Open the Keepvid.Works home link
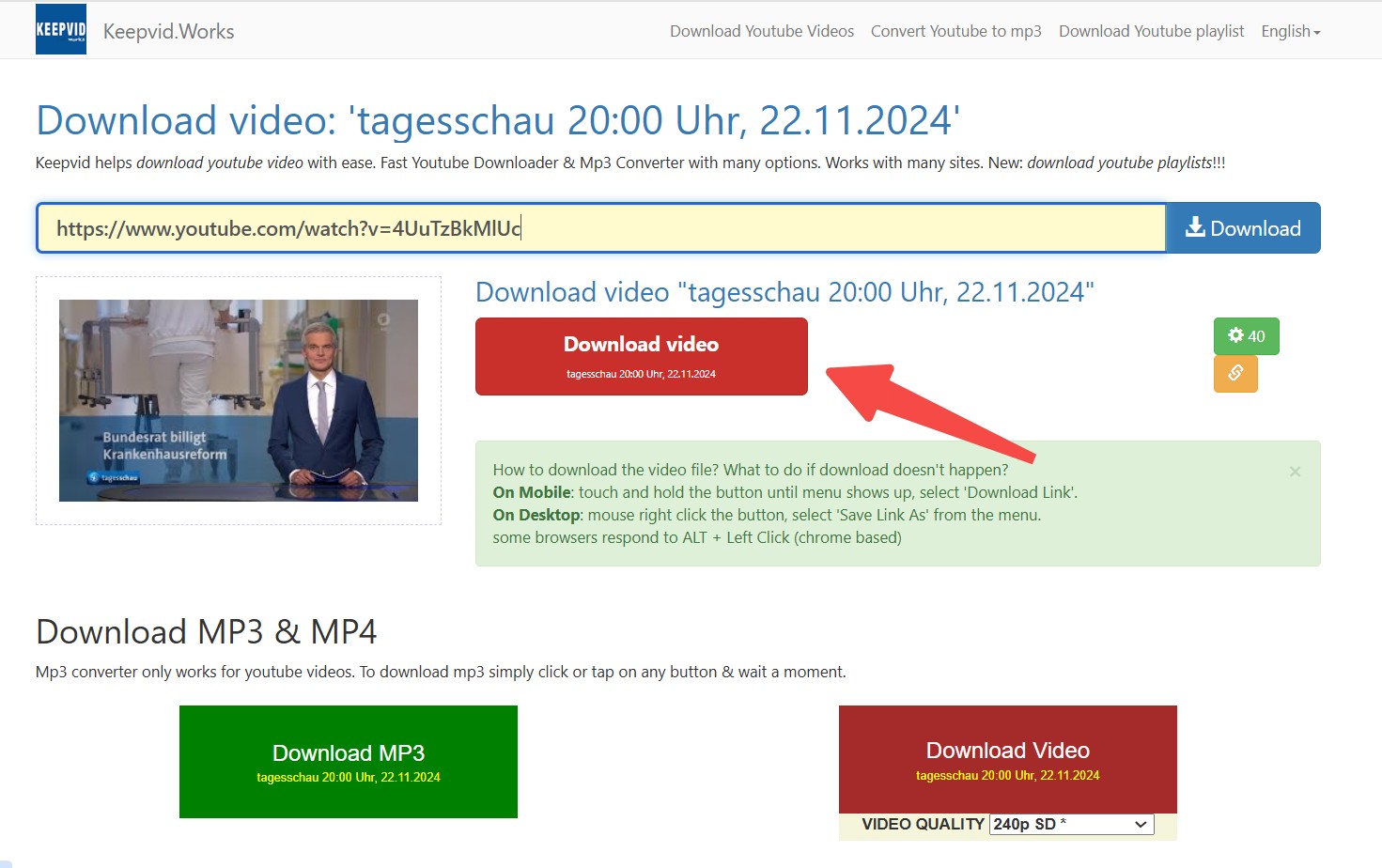Image resolution: width=1382 pixels, height=868 pixels. click(168, 31)
